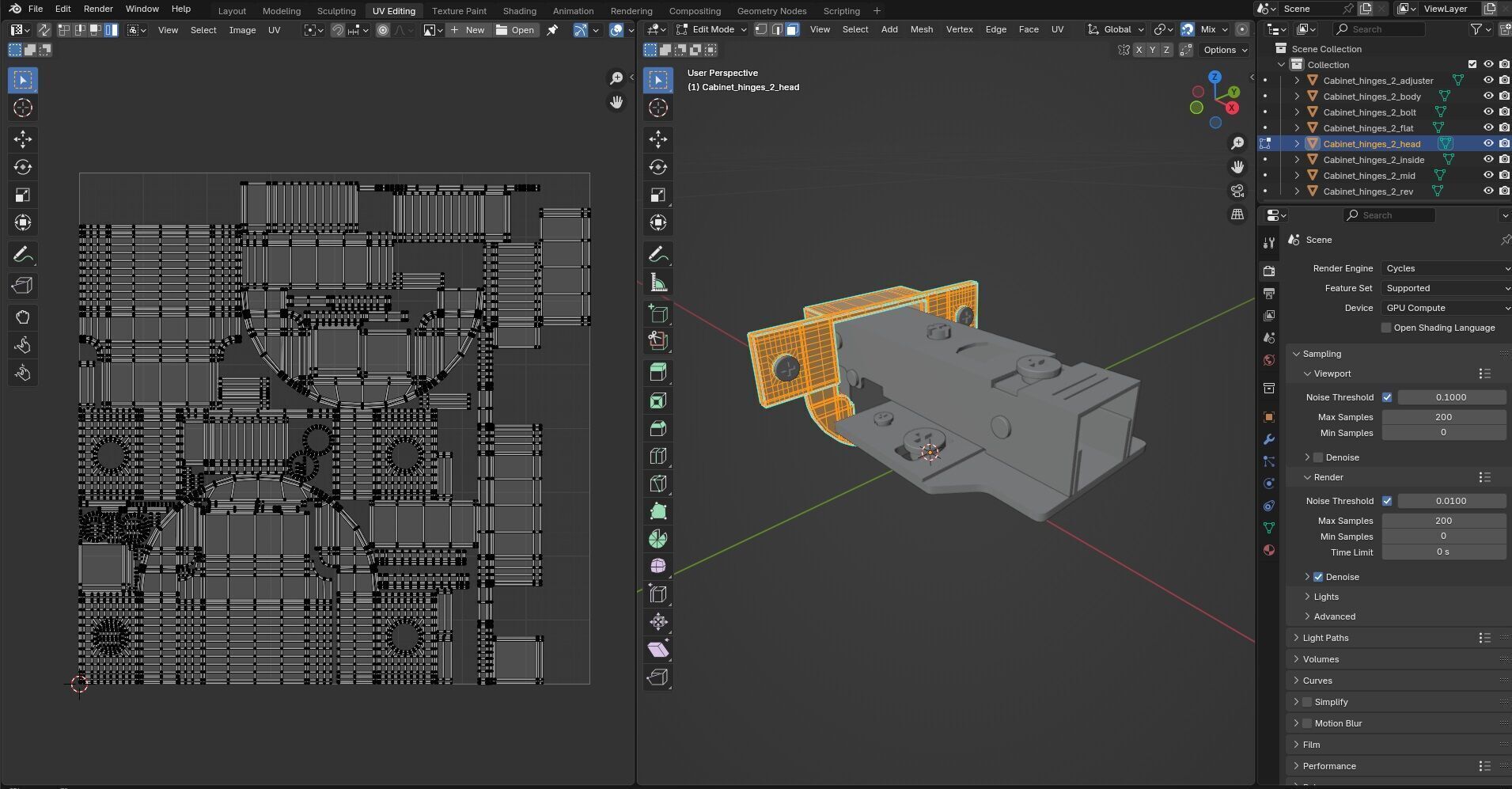Select the UV editor Grab sculpt tool
Viewport: 1512px width, 789px height.
click(23, 317)
